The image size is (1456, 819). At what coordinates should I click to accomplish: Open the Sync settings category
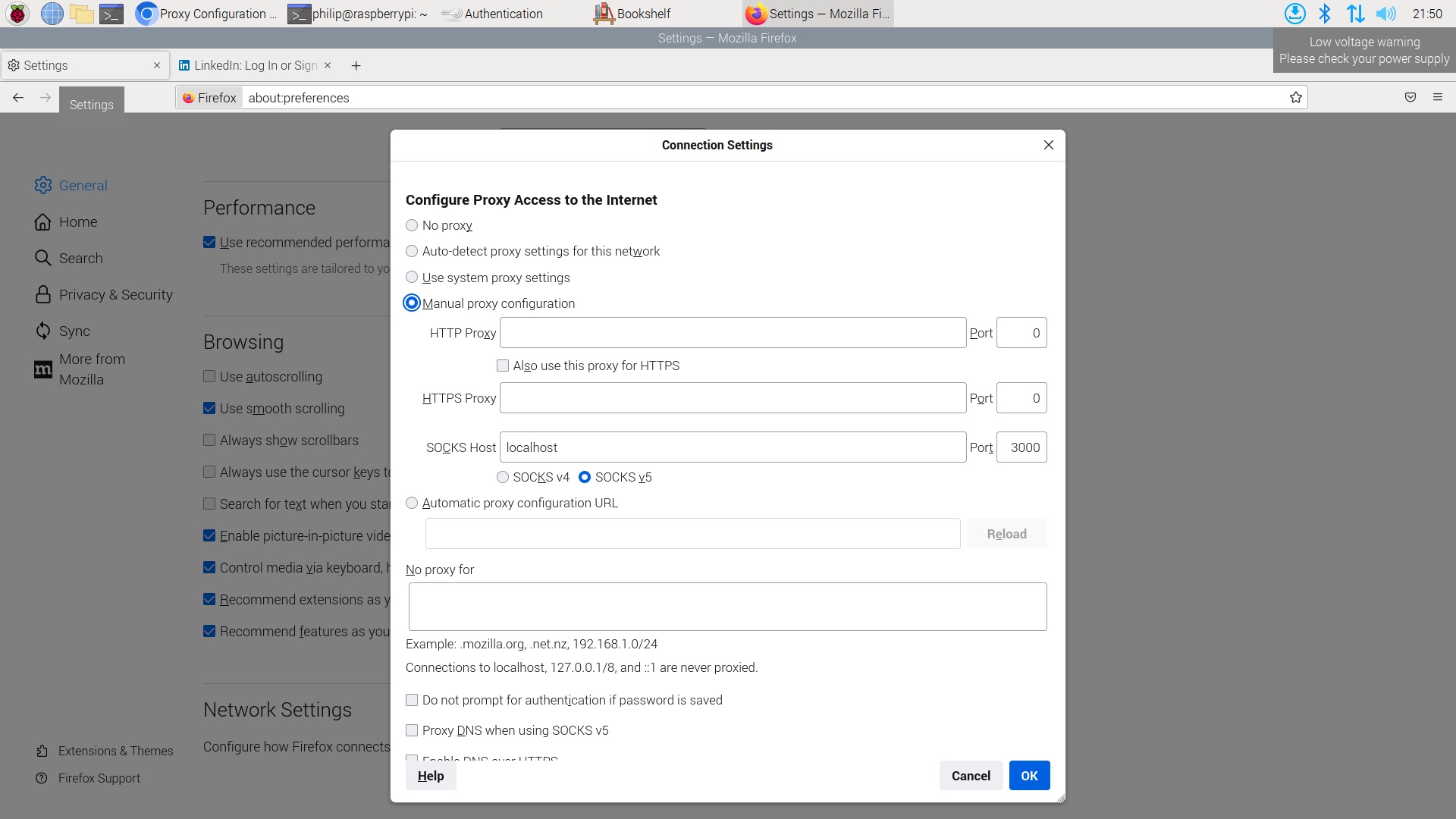[x=62, y=331]
